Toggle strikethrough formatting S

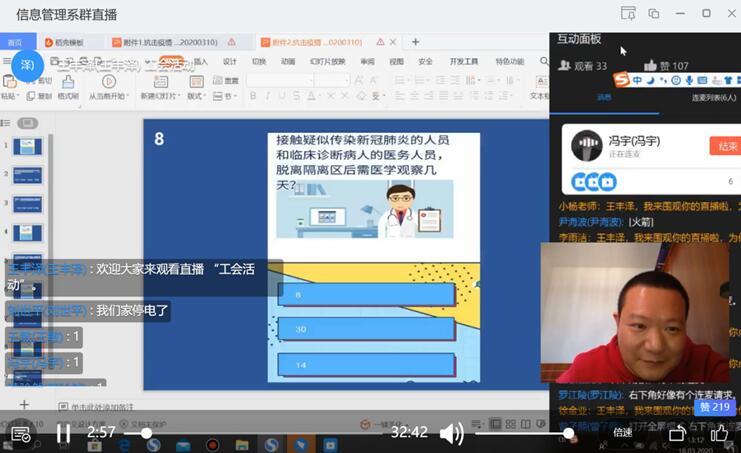[296, 96]
